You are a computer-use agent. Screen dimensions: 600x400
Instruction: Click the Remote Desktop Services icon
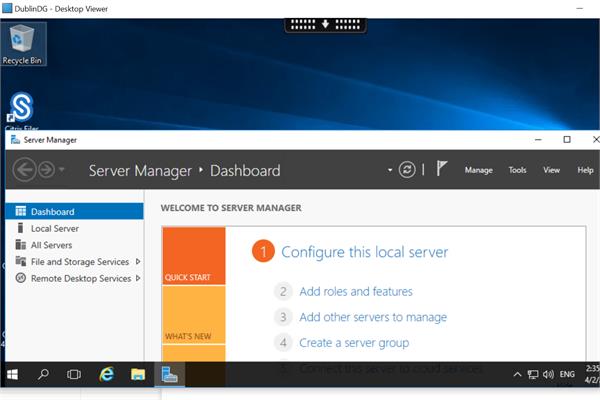coord(21,278)
